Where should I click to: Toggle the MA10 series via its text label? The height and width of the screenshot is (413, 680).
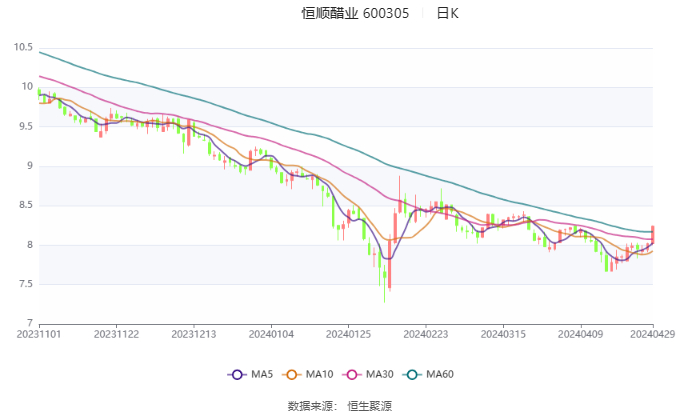pyautogui.click(x=319, y=374)
